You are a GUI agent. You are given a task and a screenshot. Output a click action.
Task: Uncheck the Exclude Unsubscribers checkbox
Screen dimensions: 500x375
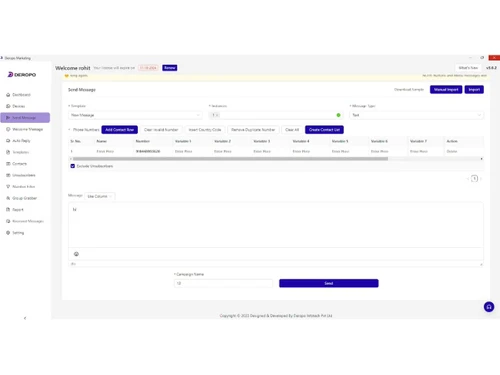tap(73, 166)
